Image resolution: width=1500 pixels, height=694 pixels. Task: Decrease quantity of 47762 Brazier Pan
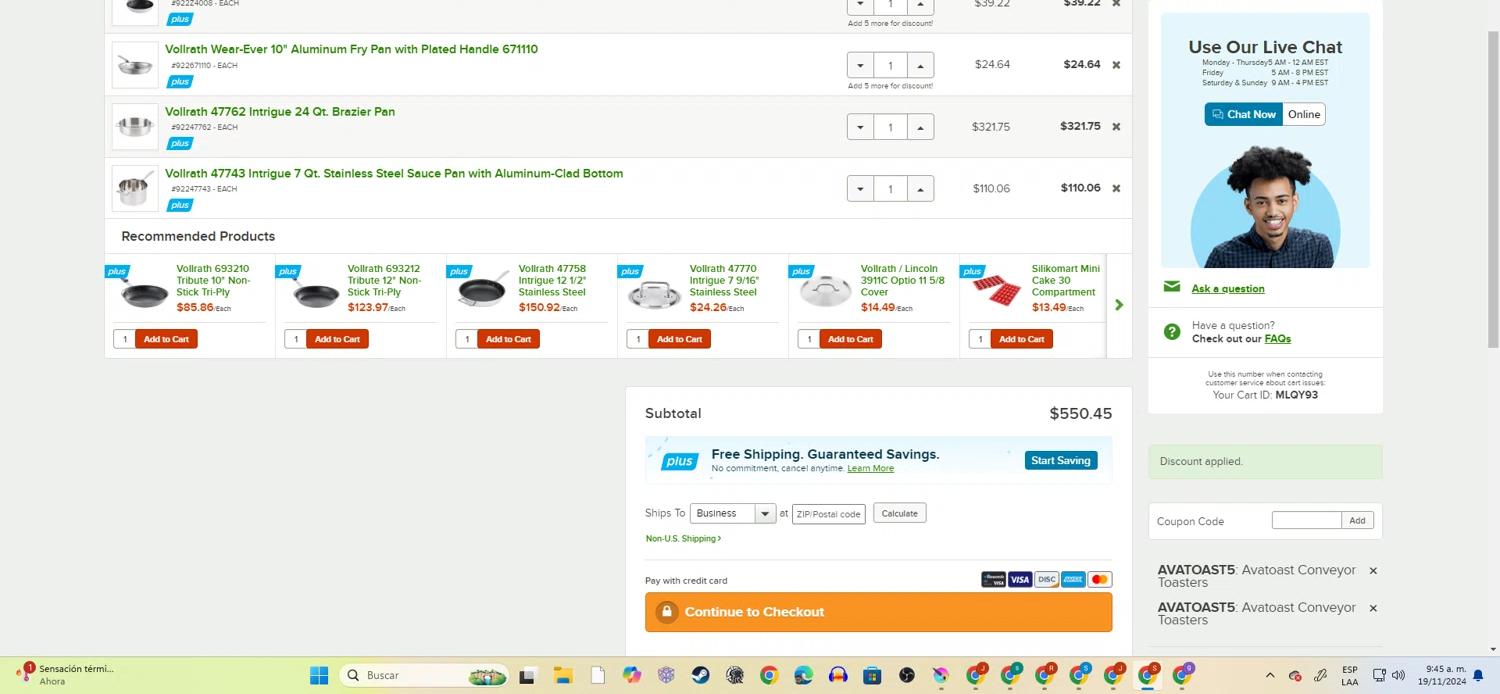(860, 127)
